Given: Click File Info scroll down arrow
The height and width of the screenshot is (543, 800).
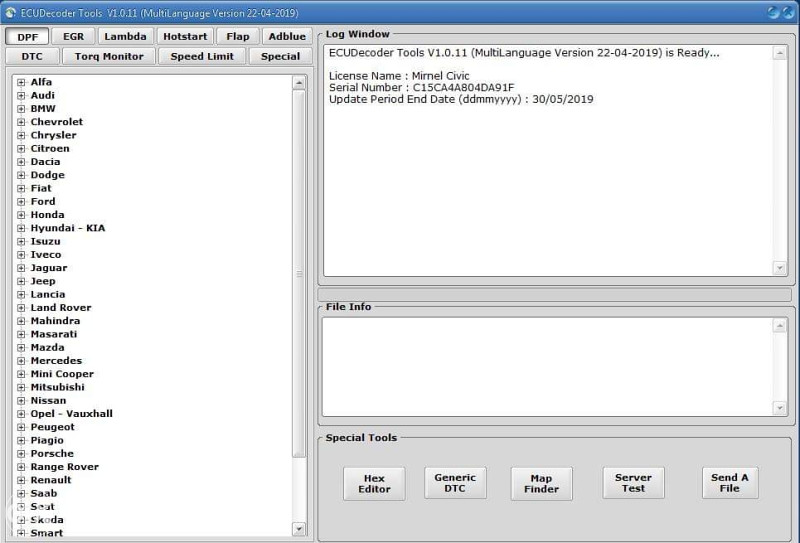Looking at the screenshot, I should point(779,407).
